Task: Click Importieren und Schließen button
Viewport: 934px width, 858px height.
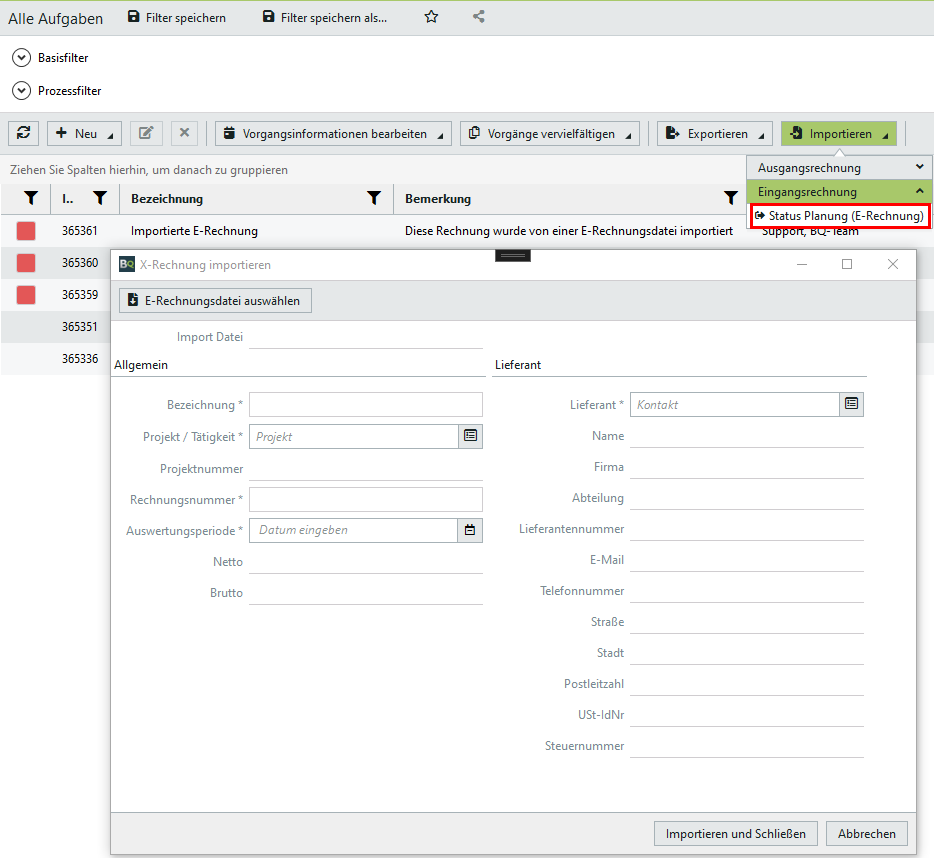Action: pos(736,834)
